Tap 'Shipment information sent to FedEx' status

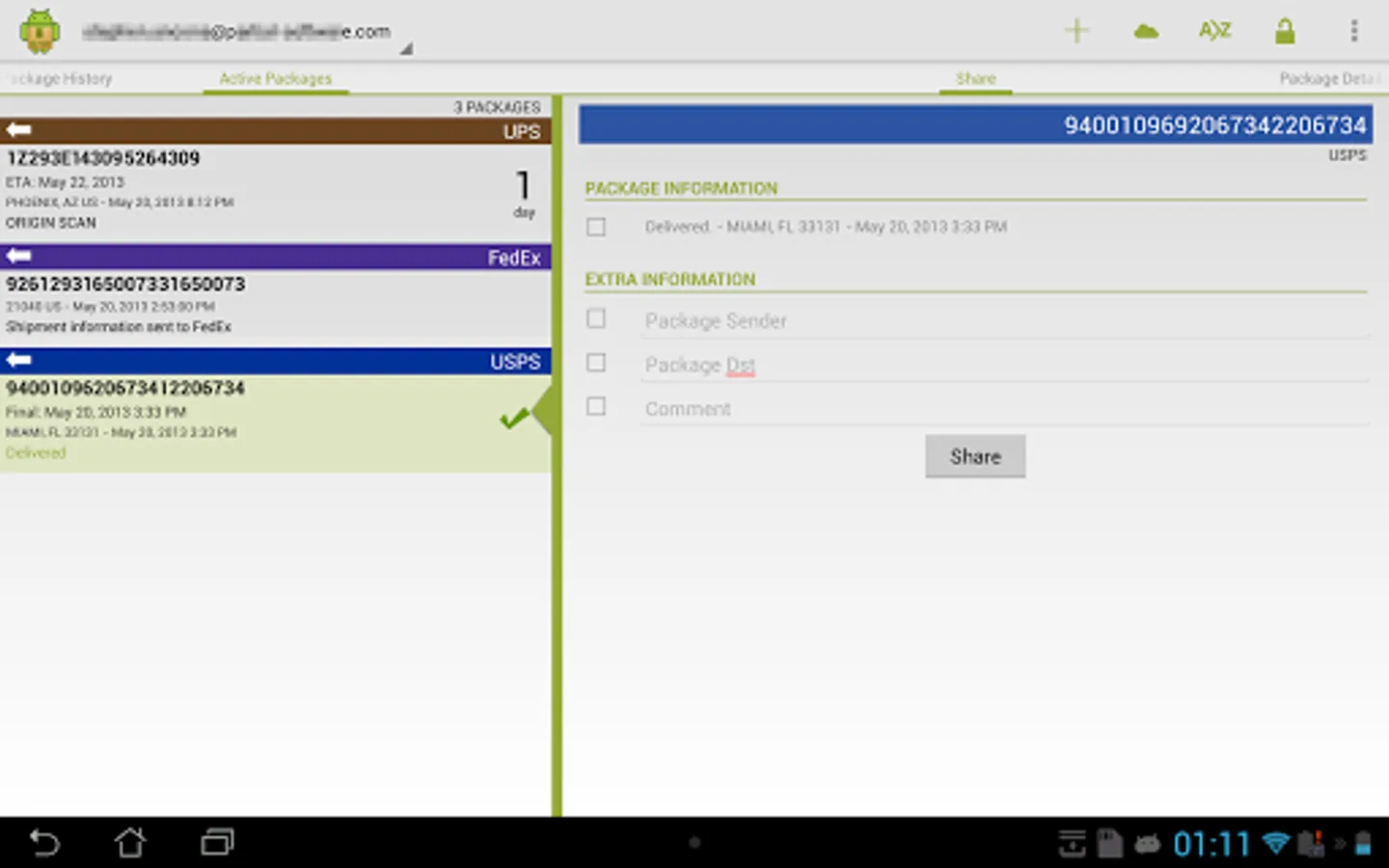click(119, 327)
